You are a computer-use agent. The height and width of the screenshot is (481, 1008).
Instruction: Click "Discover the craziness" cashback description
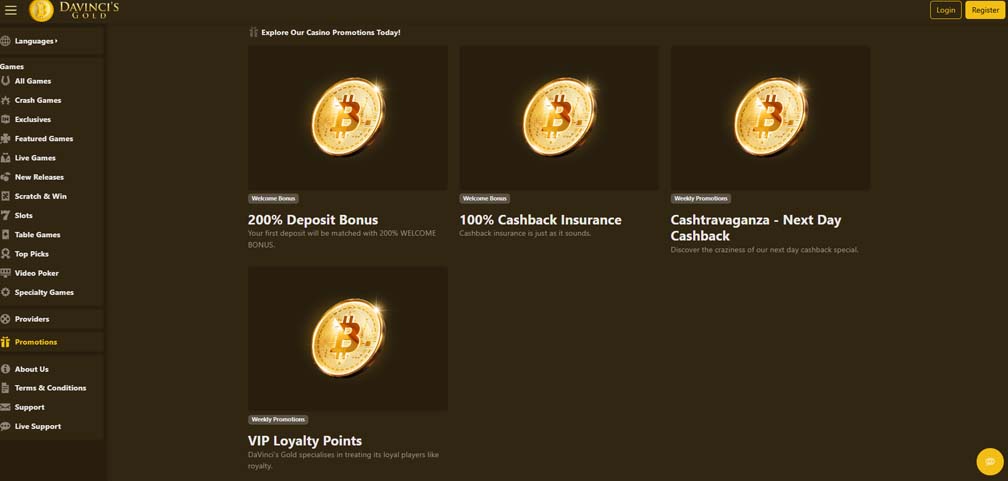click(x=764, y=250)
